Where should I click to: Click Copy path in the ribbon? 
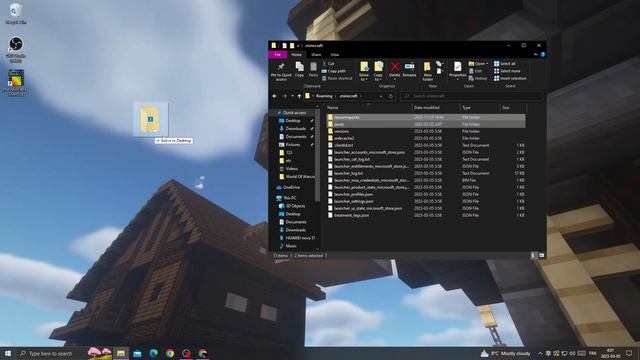334,71
